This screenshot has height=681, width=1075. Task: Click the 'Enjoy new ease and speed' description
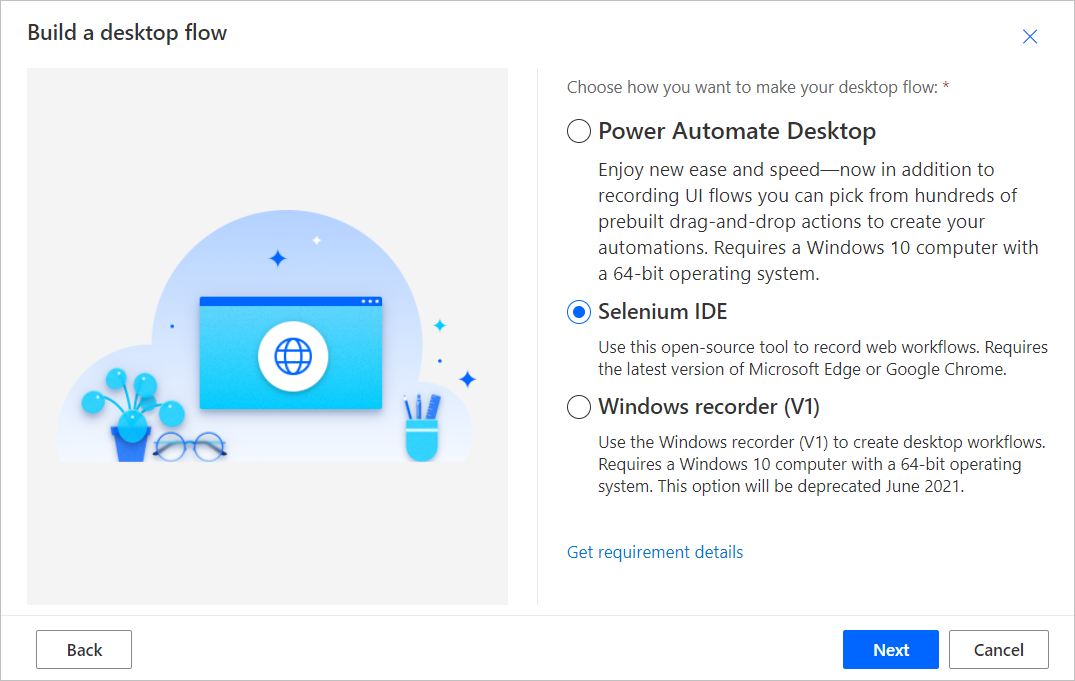pyautogui.click(x=818, y=222)
